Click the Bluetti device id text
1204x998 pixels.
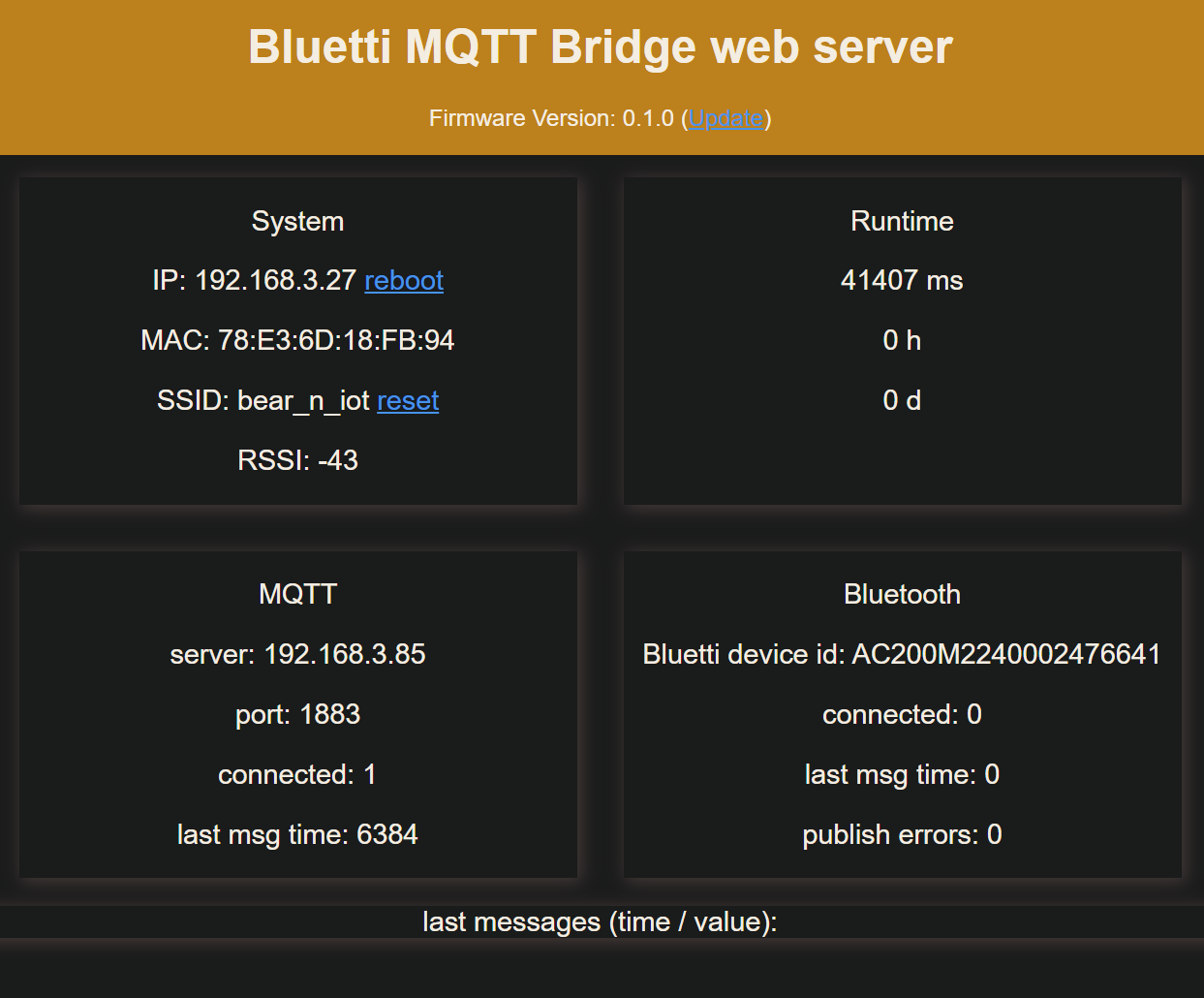coord(901,654)
